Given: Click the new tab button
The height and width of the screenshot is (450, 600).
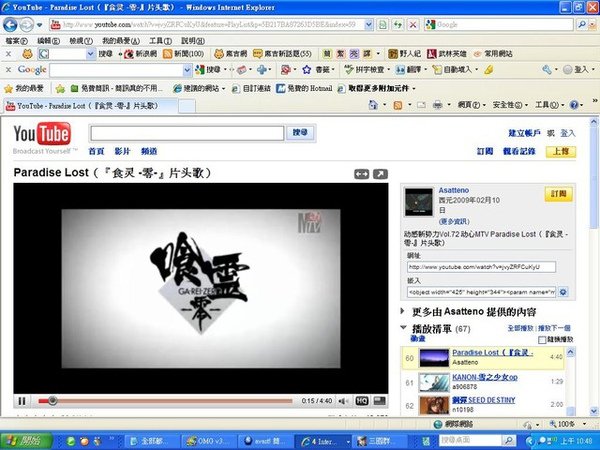Looking at the screenshot, I should coord(187,106).
